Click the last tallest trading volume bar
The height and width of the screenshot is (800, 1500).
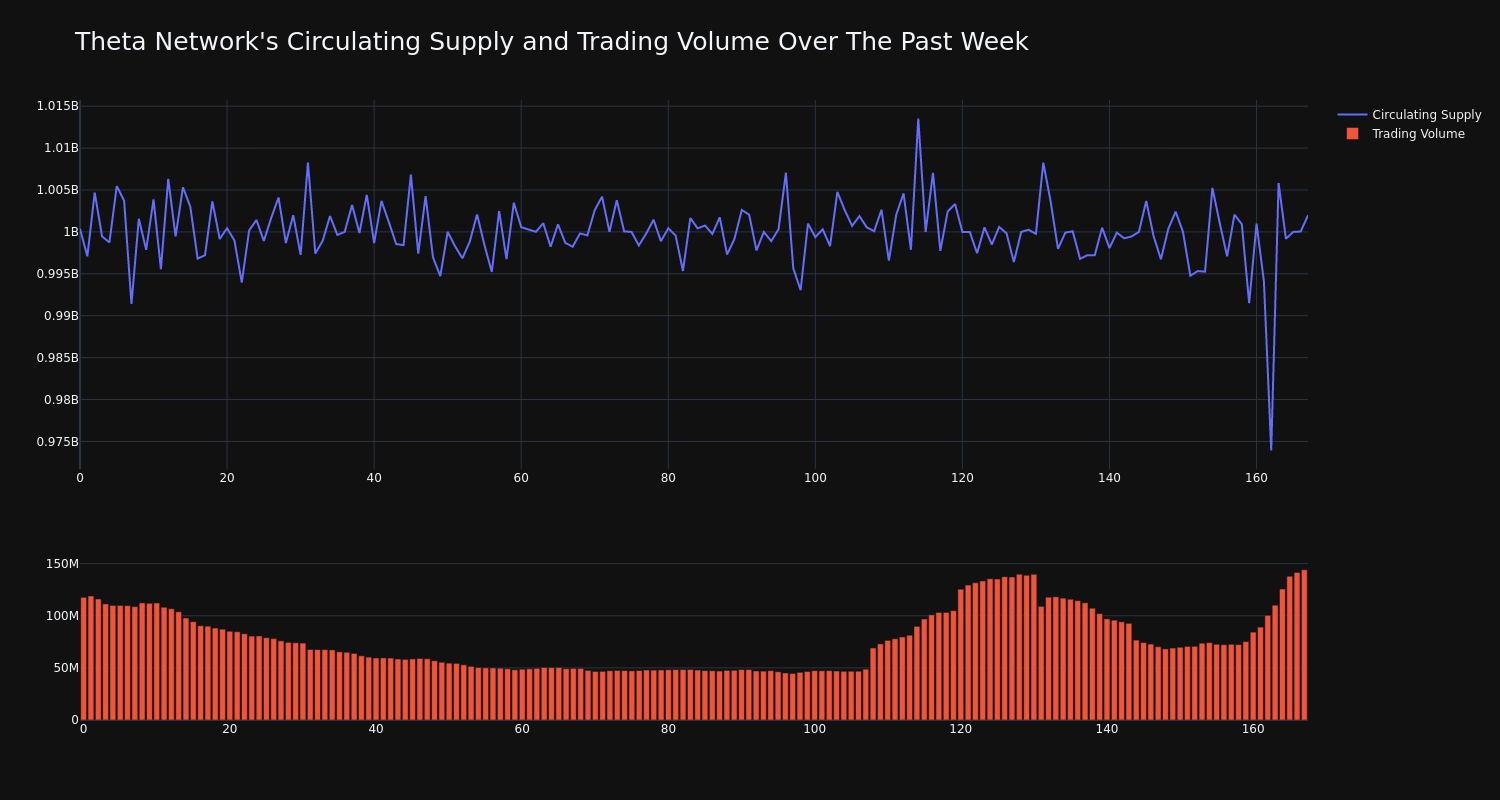point(1304,645)
